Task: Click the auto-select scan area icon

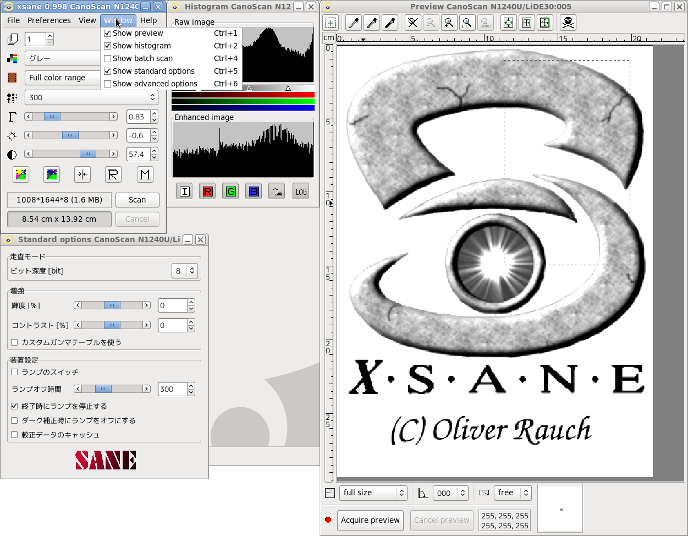Action: point(508,23)
